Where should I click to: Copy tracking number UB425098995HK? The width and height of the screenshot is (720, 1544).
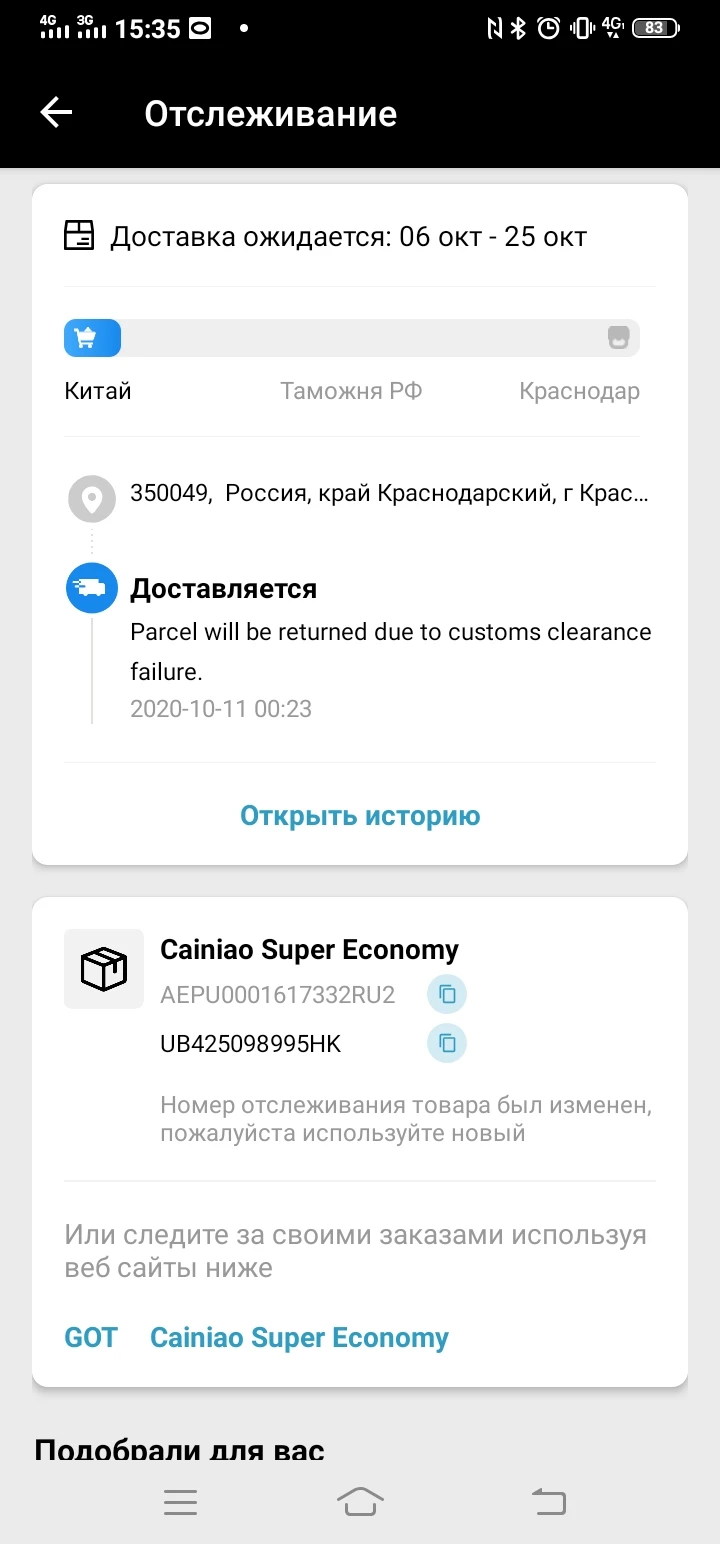(x=447, y=1043)
